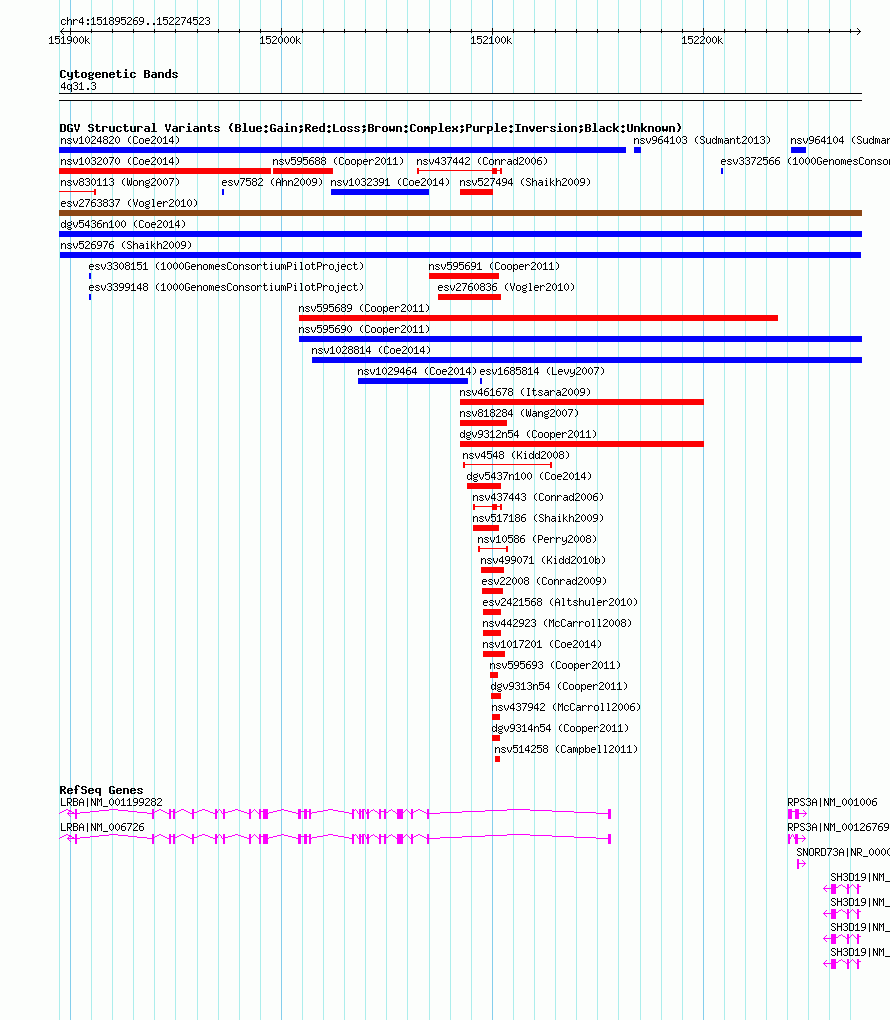
Task: Open the dgv9313n54 (Cooper2011) label
Action: [560, 686]
